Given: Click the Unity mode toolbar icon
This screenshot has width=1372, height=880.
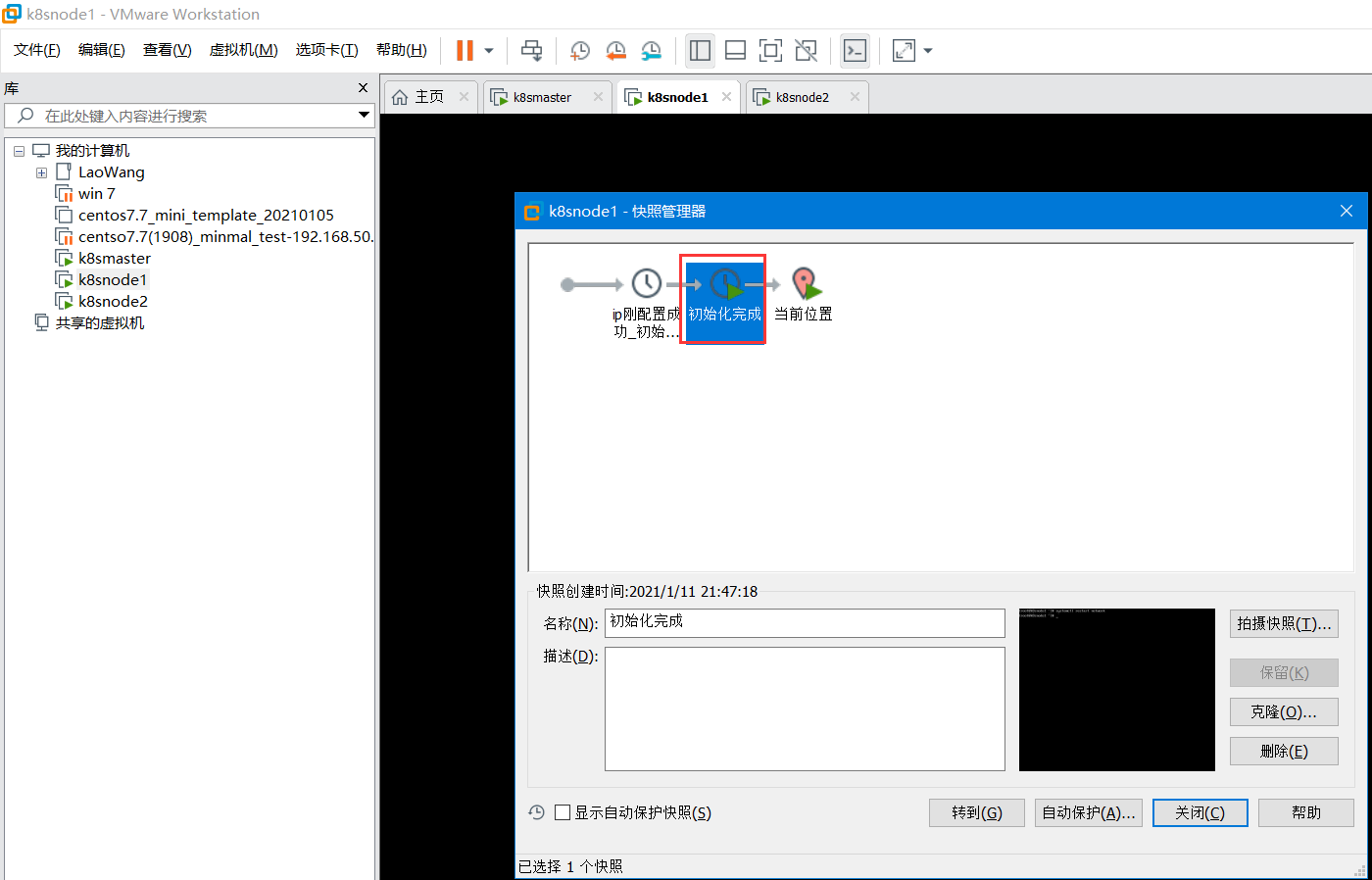Looking at the screenshot, I should pyautogui.click(x=806, y=50).
